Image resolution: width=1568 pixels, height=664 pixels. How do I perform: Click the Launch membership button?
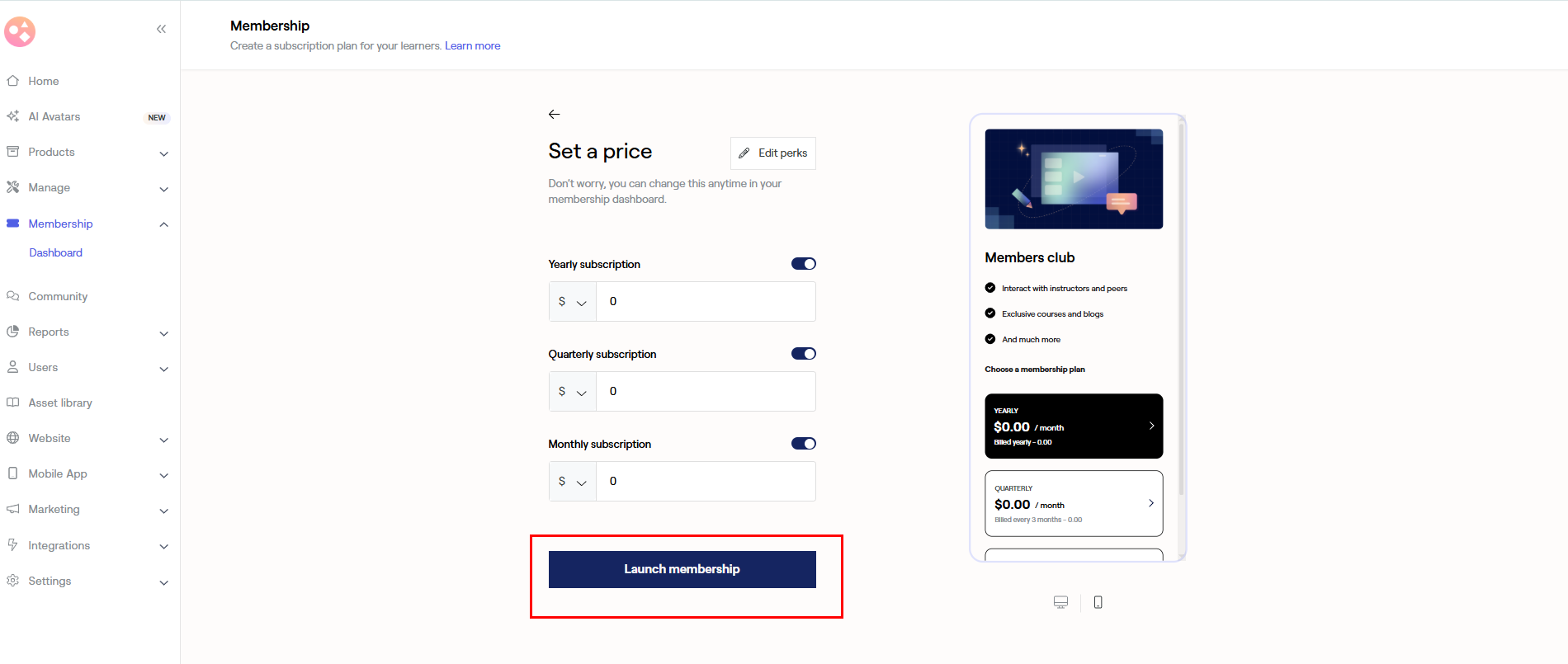click(682, 569)
